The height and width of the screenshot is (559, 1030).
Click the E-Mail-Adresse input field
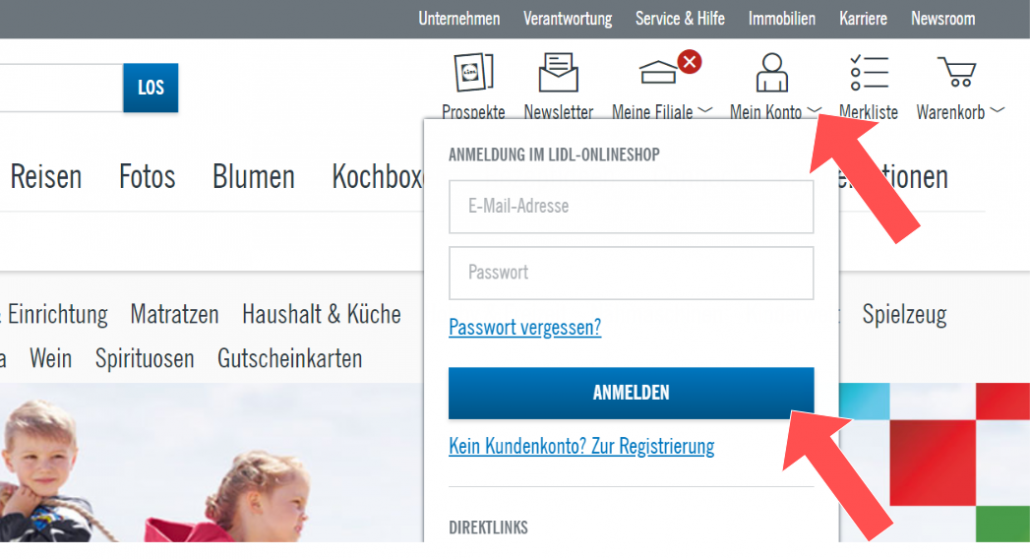pos(631,207)
